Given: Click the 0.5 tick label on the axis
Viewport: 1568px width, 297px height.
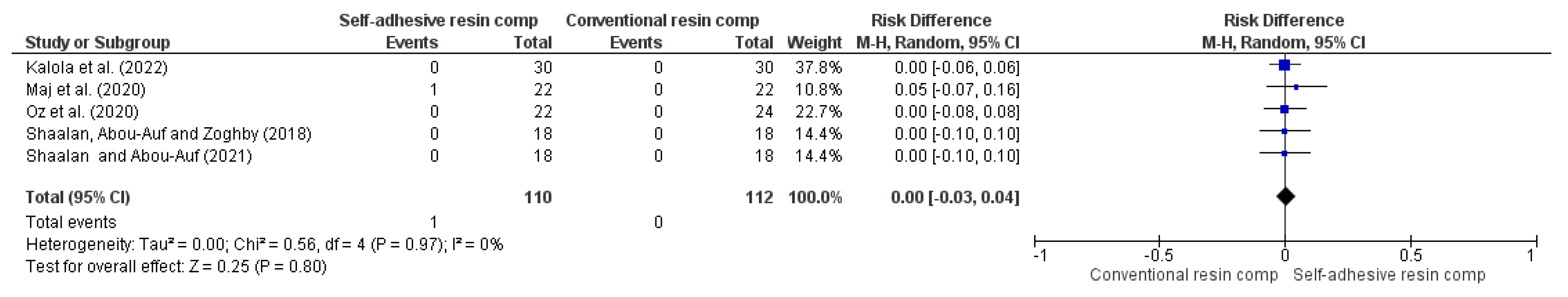Looking at the screenshot, I should (x=1411, y=255).
